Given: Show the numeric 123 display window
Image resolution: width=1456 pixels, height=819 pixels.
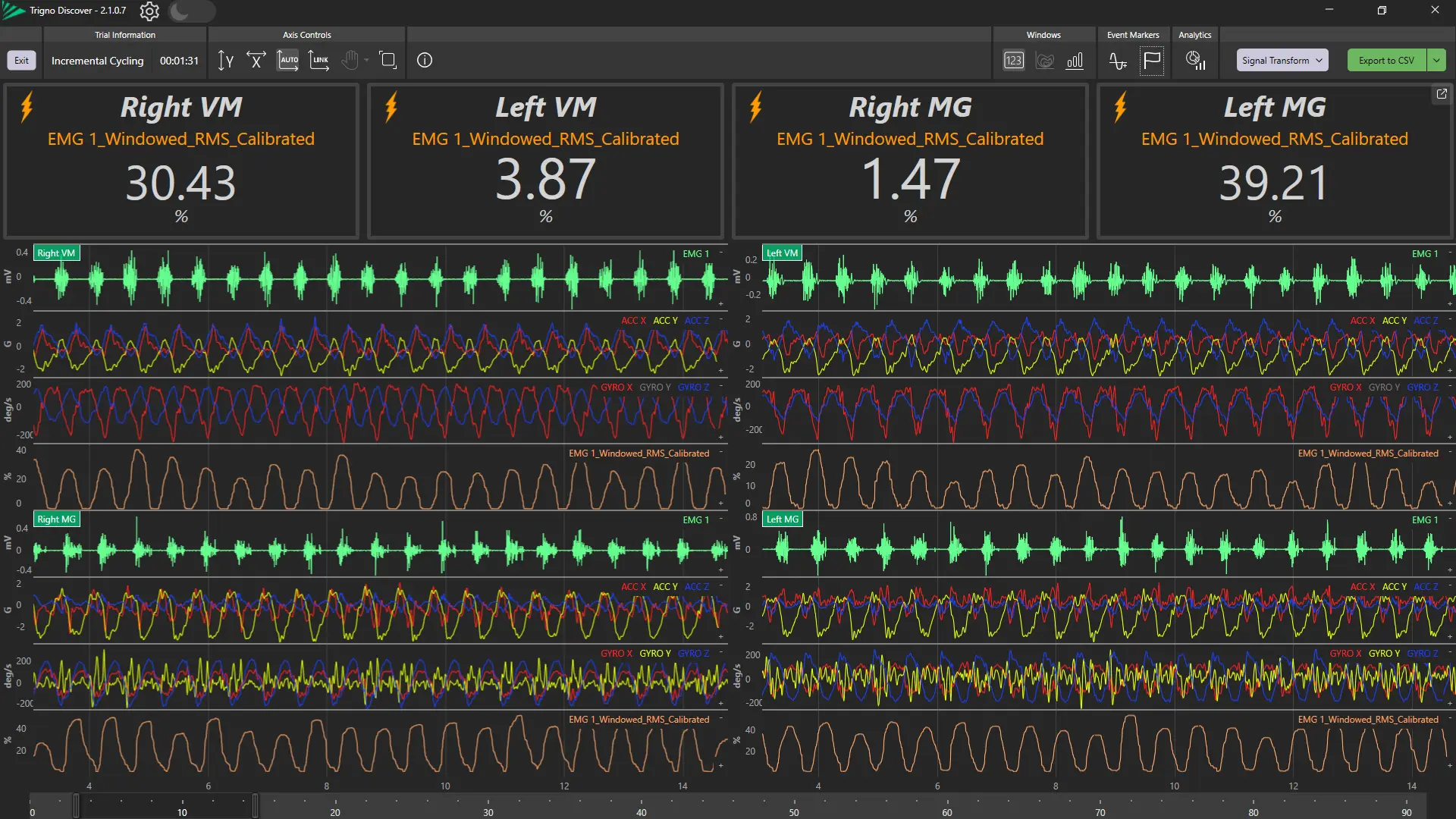Looking at the screenshot, I should click(x=1014, y=61).
